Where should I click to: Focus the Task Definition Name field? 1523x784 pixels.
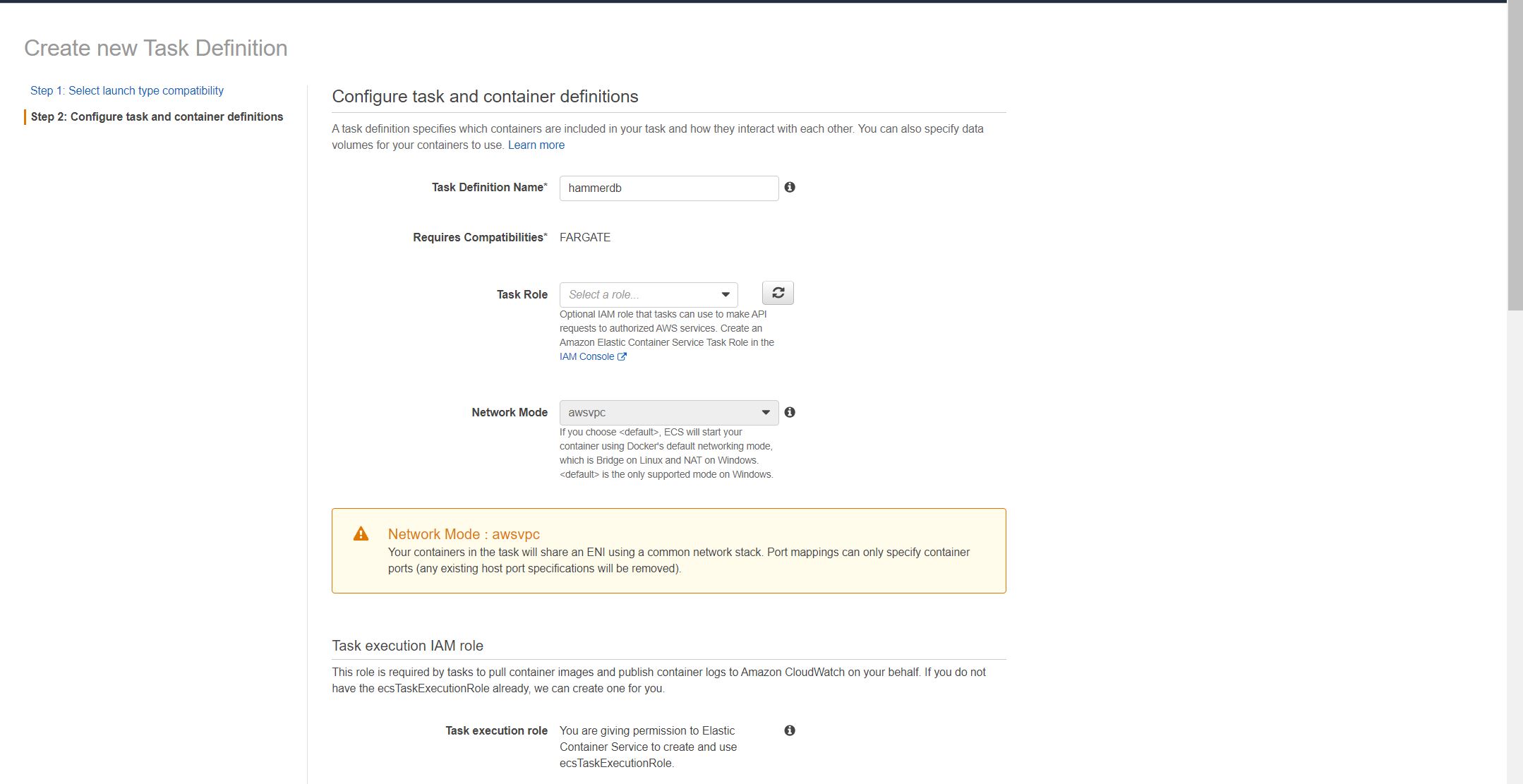point(668,188)
